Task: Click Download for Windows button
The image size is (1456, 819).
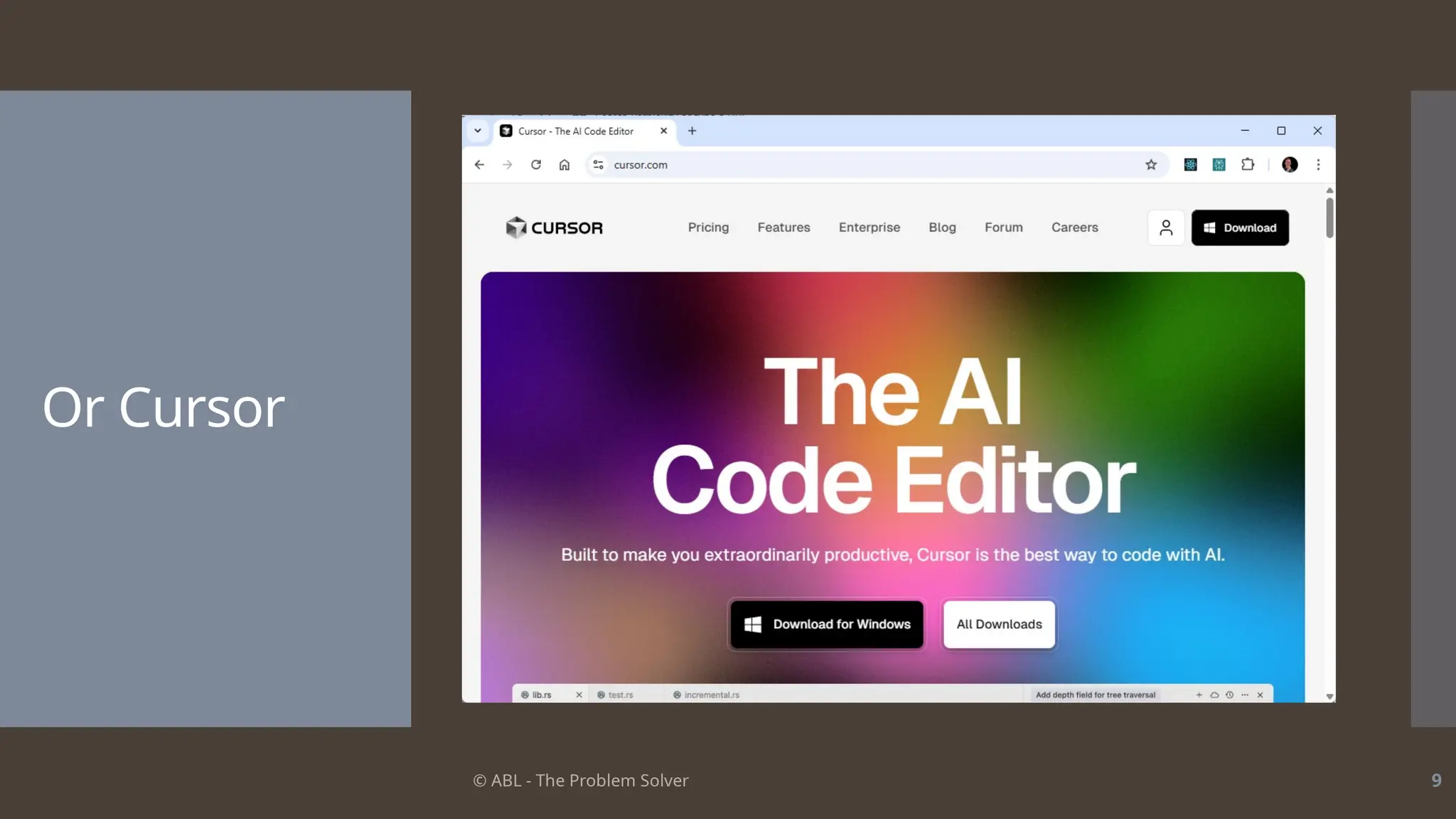Action: (x=827, y=624)
